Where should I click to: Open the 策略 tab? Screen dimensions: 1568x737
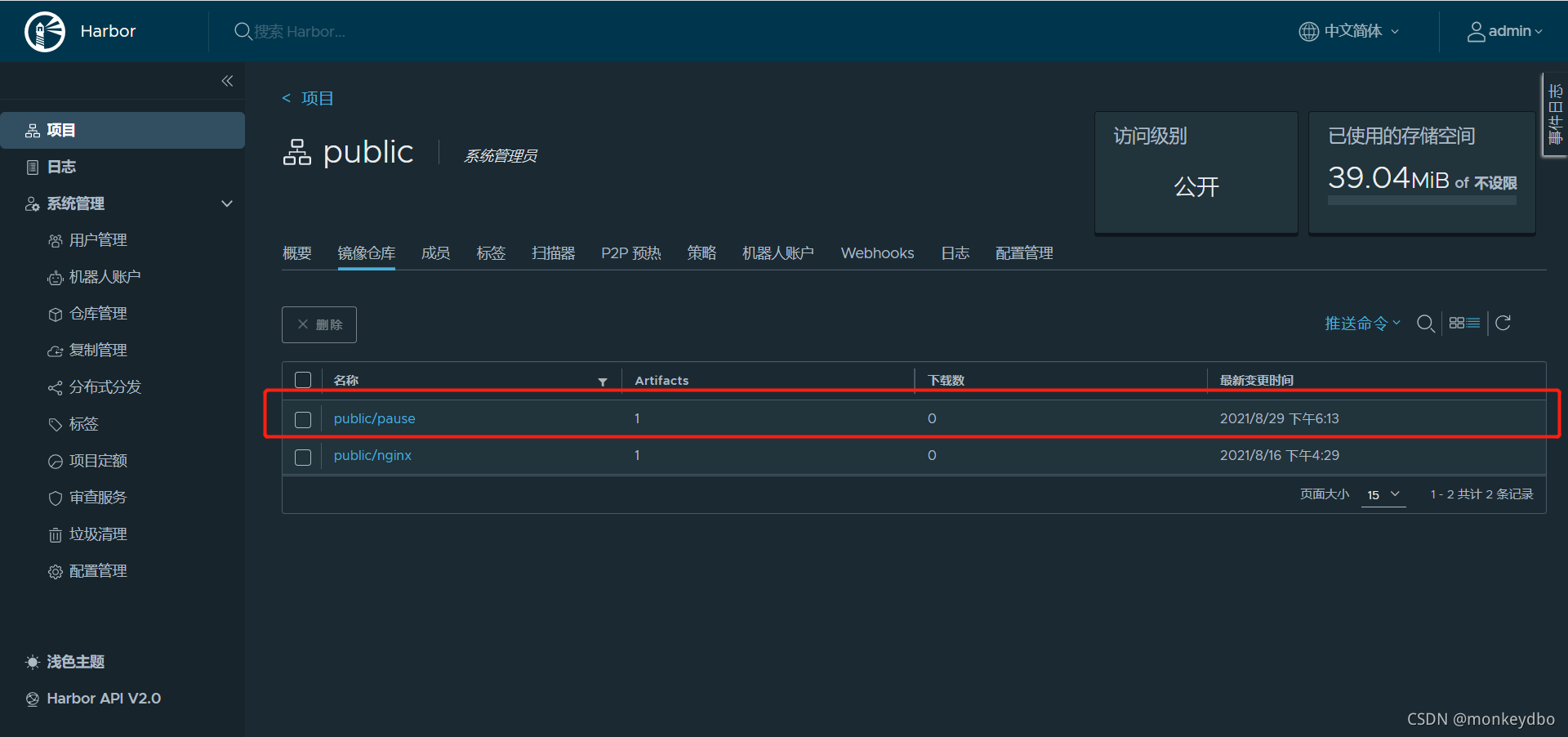click(x=702, y=253)
